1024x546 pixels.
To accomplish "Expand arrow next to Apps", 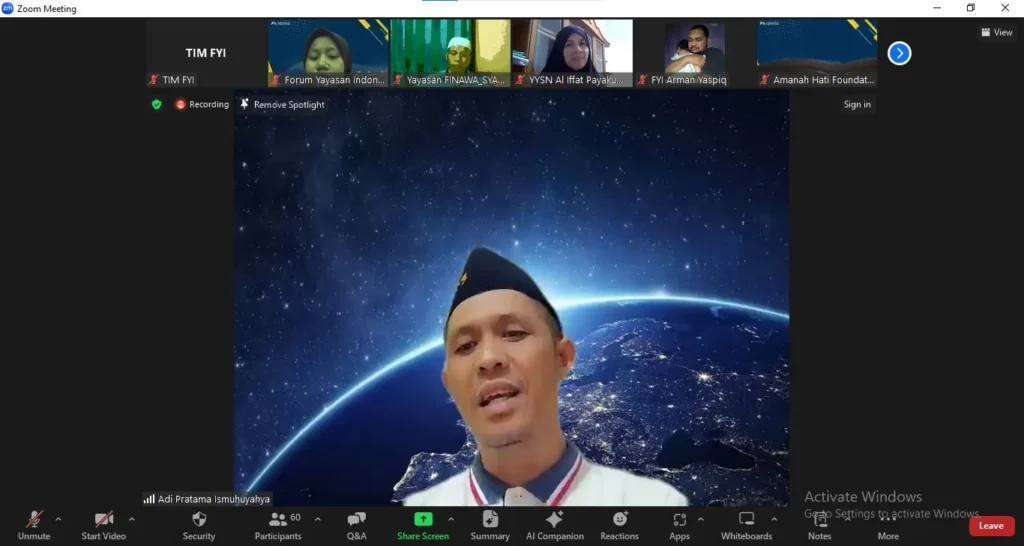I will (x=701, y=520).
